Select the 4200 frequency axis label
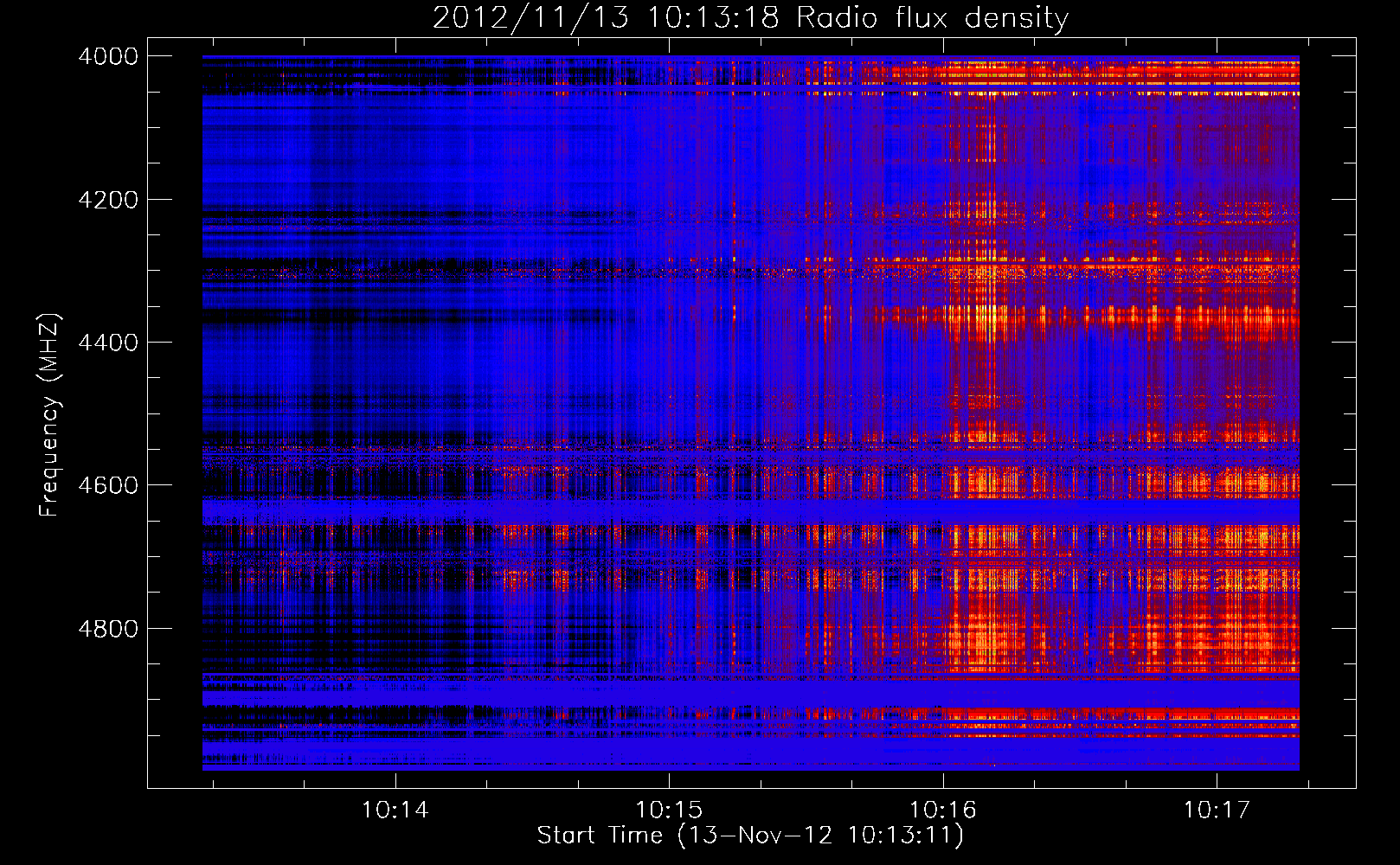This screenshot has width=1400, height=865. (x=108, y=200)
